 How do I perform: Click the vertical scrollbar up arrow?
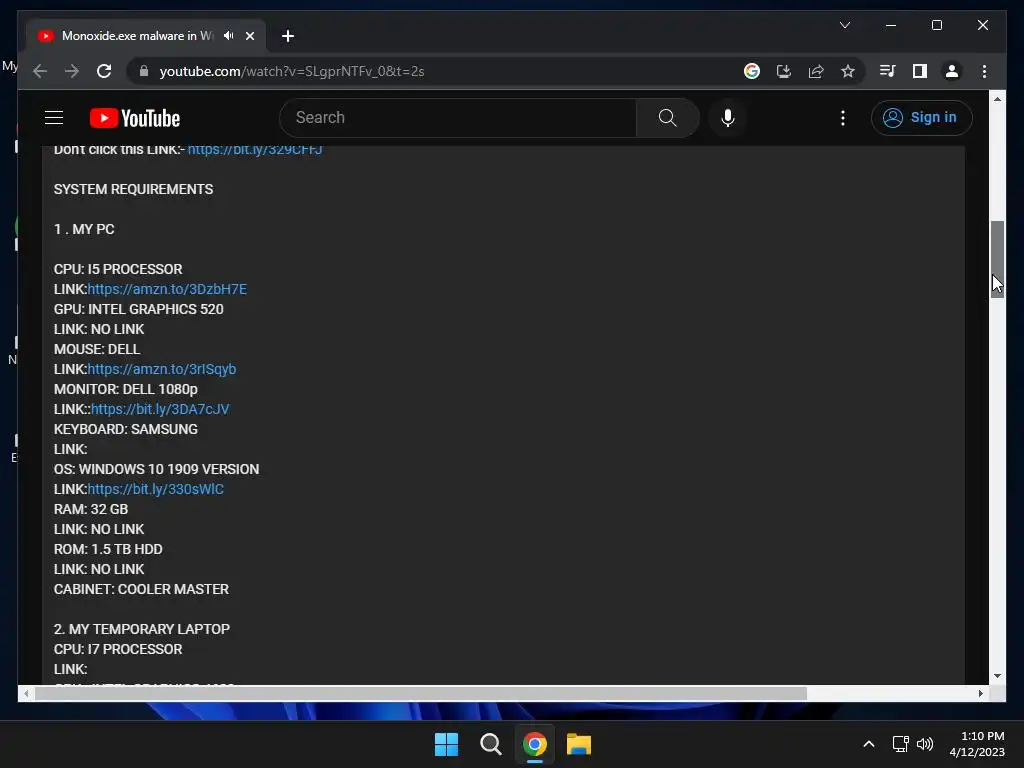(997, 99)
